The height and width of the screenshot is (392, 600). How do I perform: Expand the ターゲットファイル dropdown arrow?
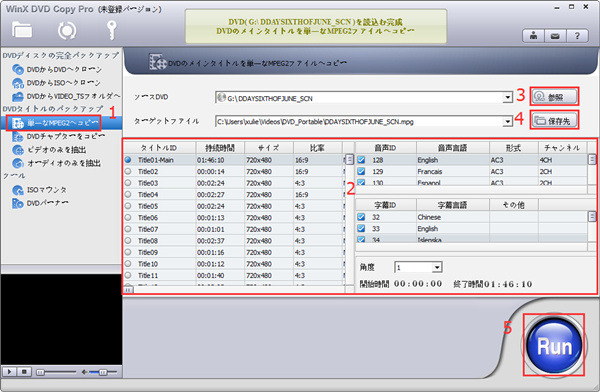tap(508, 122)
